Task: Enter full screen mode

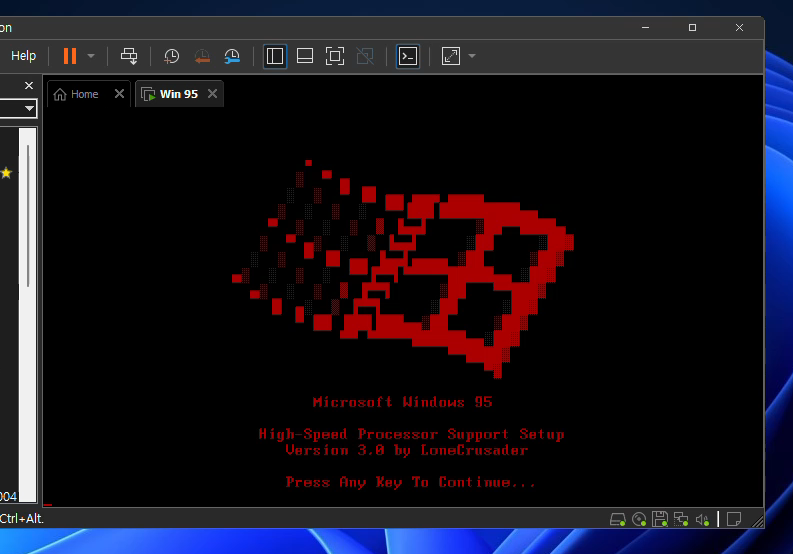Action: coord(335,56)
